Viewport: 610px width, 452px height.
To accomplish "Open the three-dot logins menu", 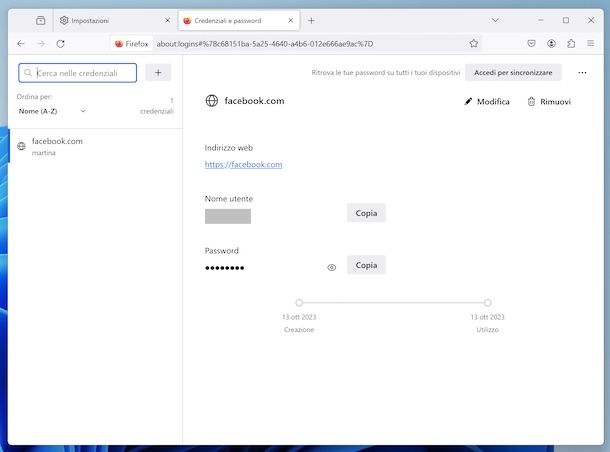I will (x=582, y=73).
